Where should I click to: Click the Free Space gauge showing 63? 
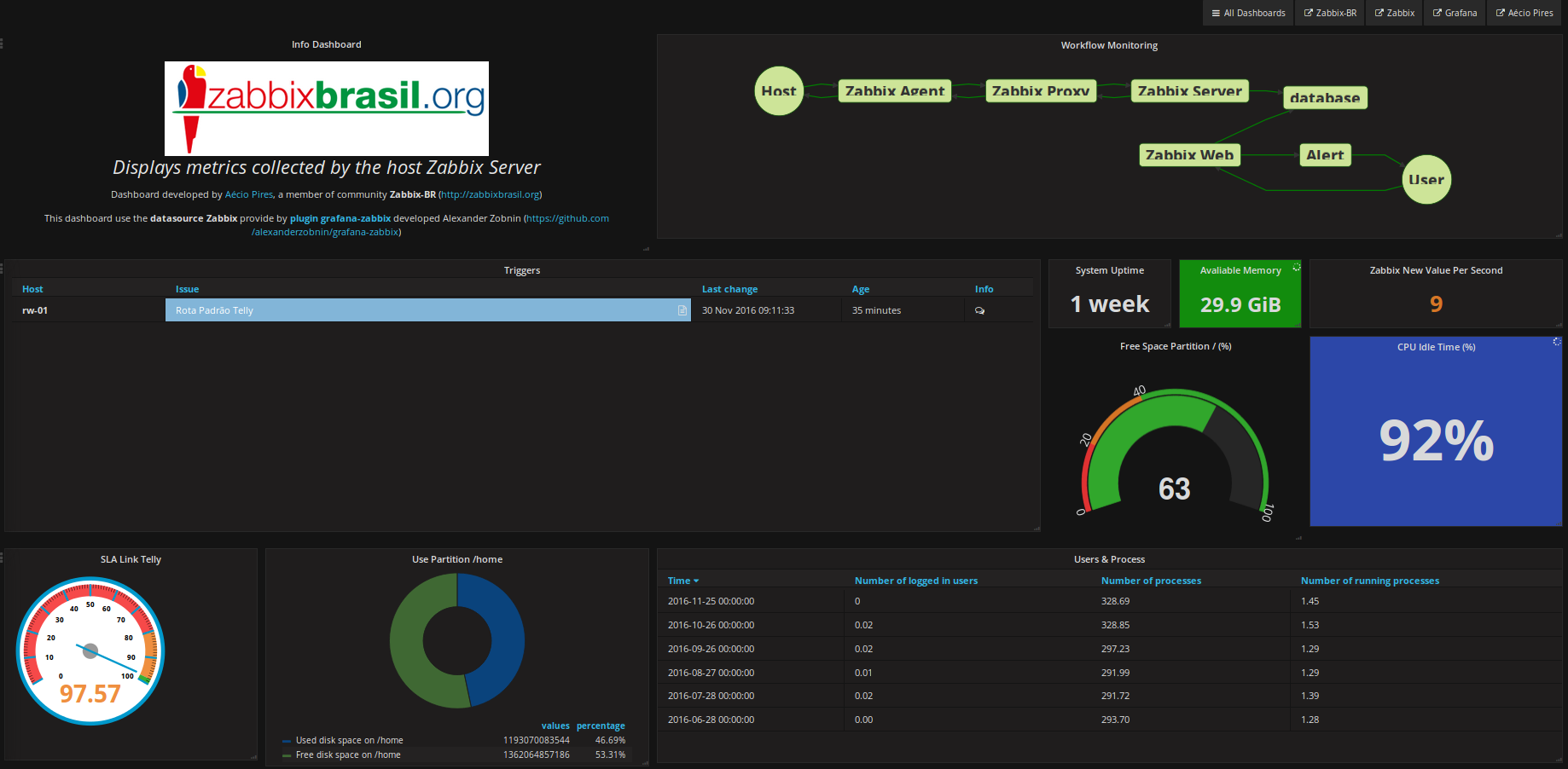tap(1175, 452)
